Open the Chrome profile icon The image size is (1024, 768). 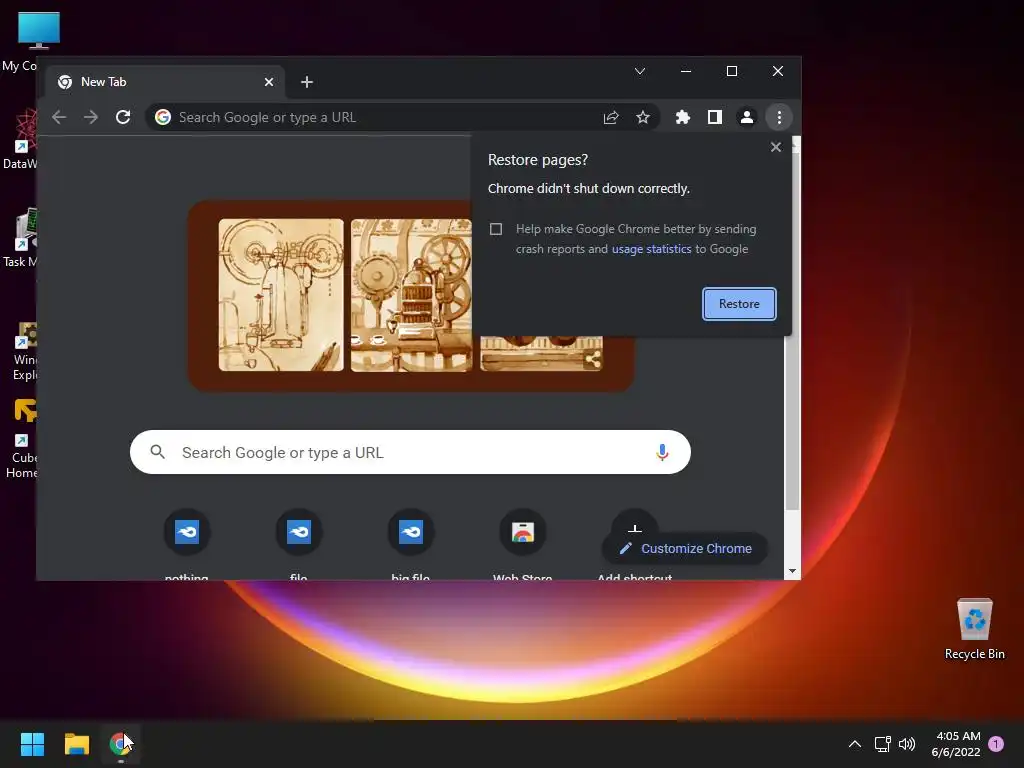click(746, 117)
